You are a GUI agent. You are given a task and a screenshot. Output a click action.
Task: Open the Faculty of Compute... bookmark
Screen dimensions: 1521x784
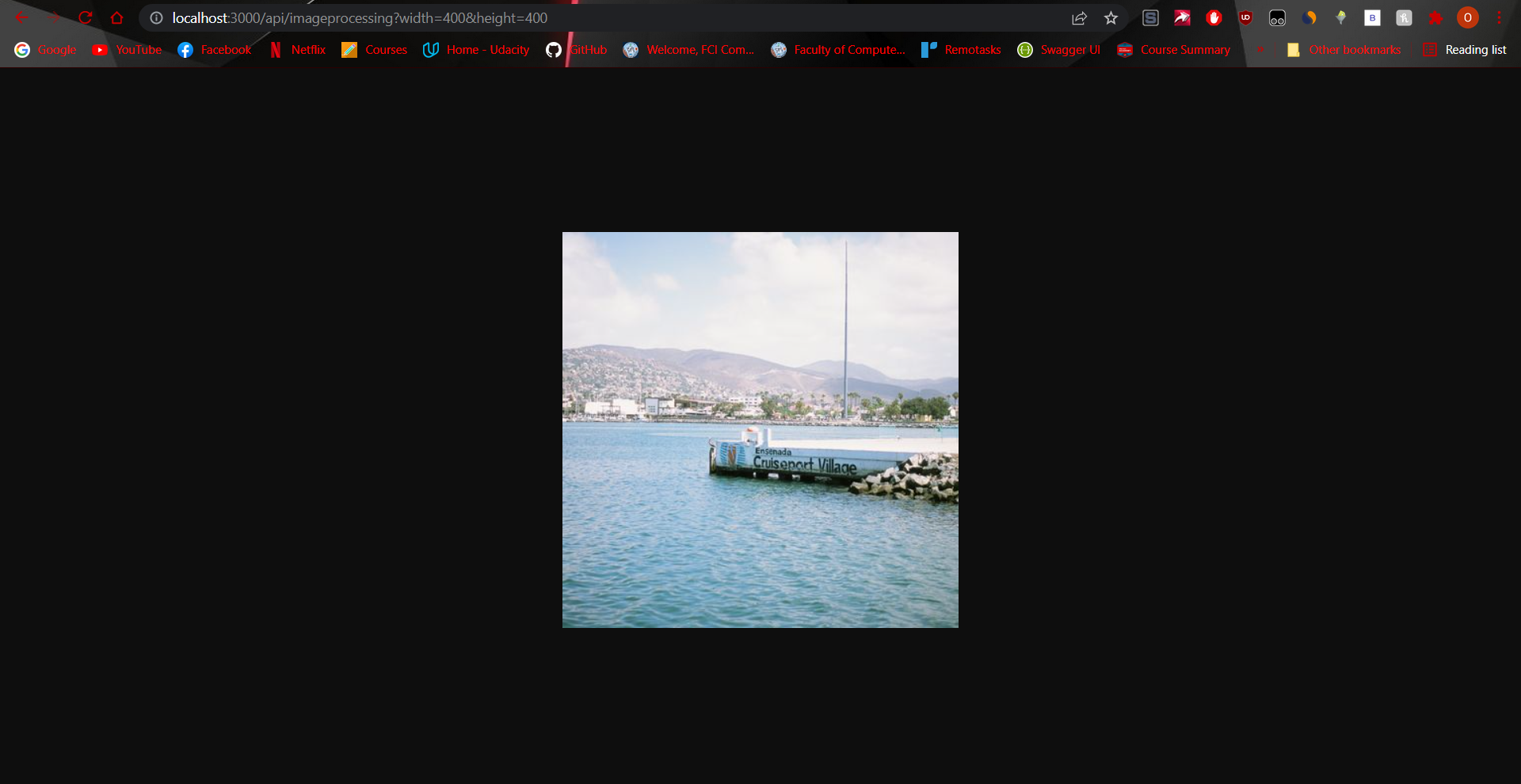point(838,50)
